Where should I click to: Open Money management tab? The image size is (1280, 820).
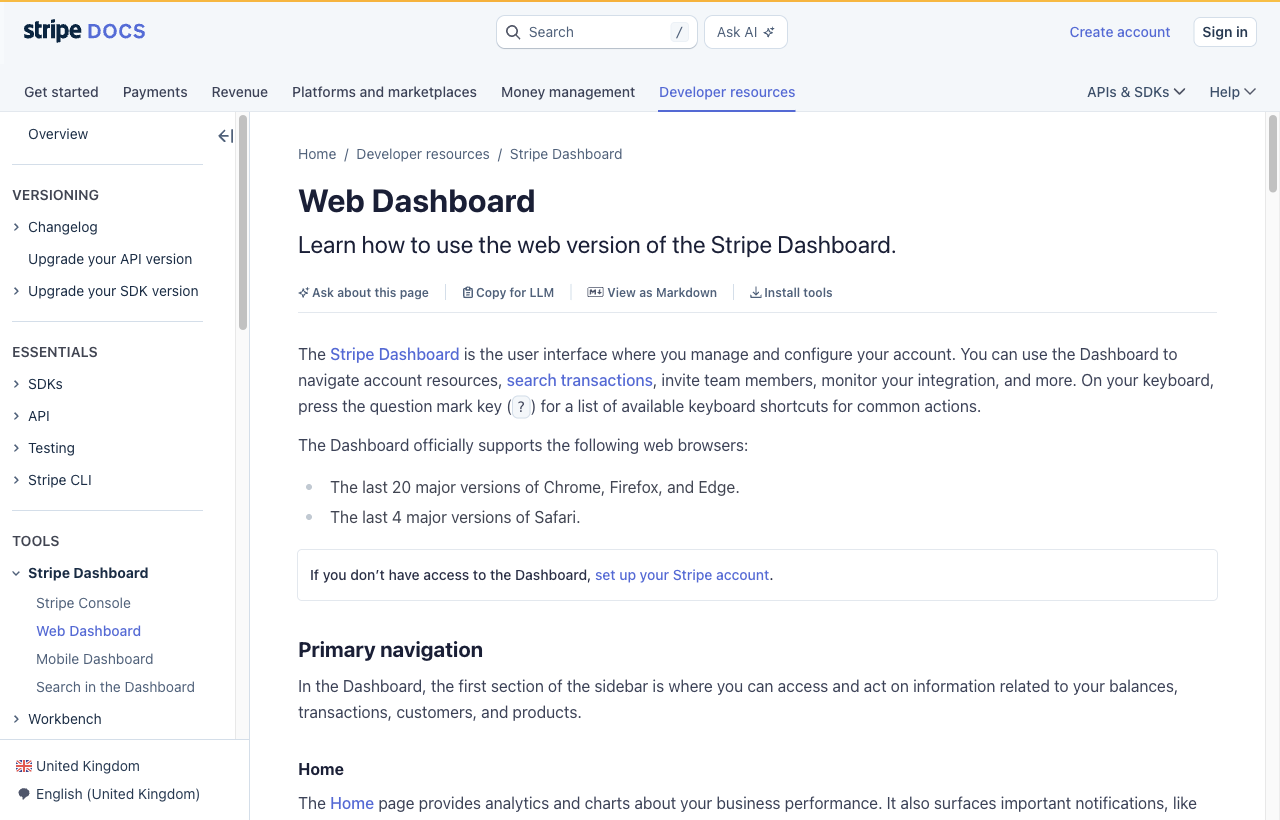[x=568, y=92]
